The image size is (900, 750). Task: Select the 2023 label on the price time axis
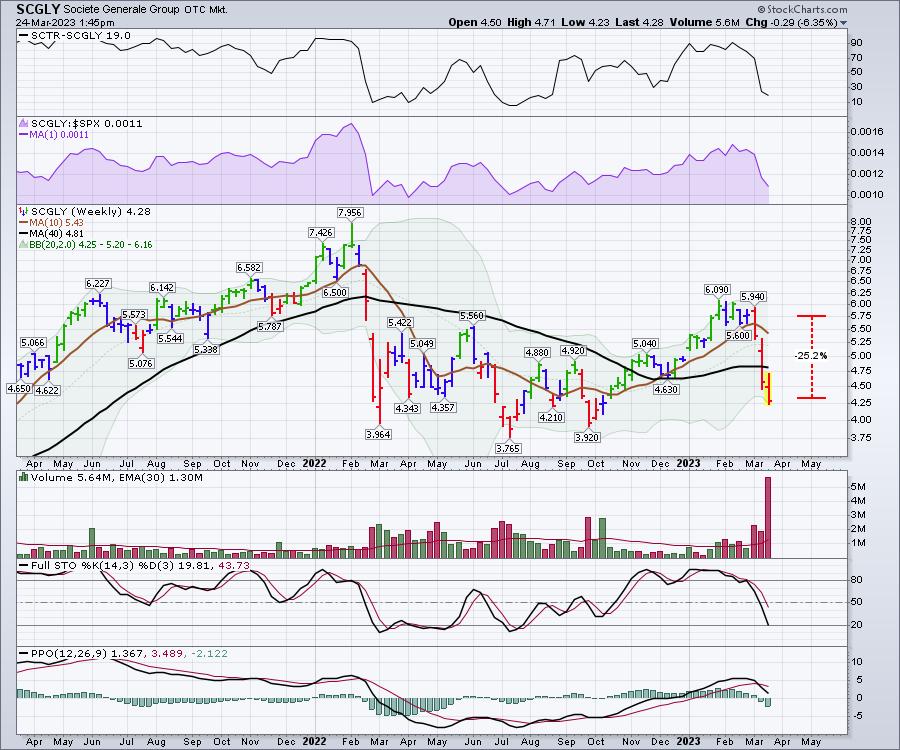point(688,463)
